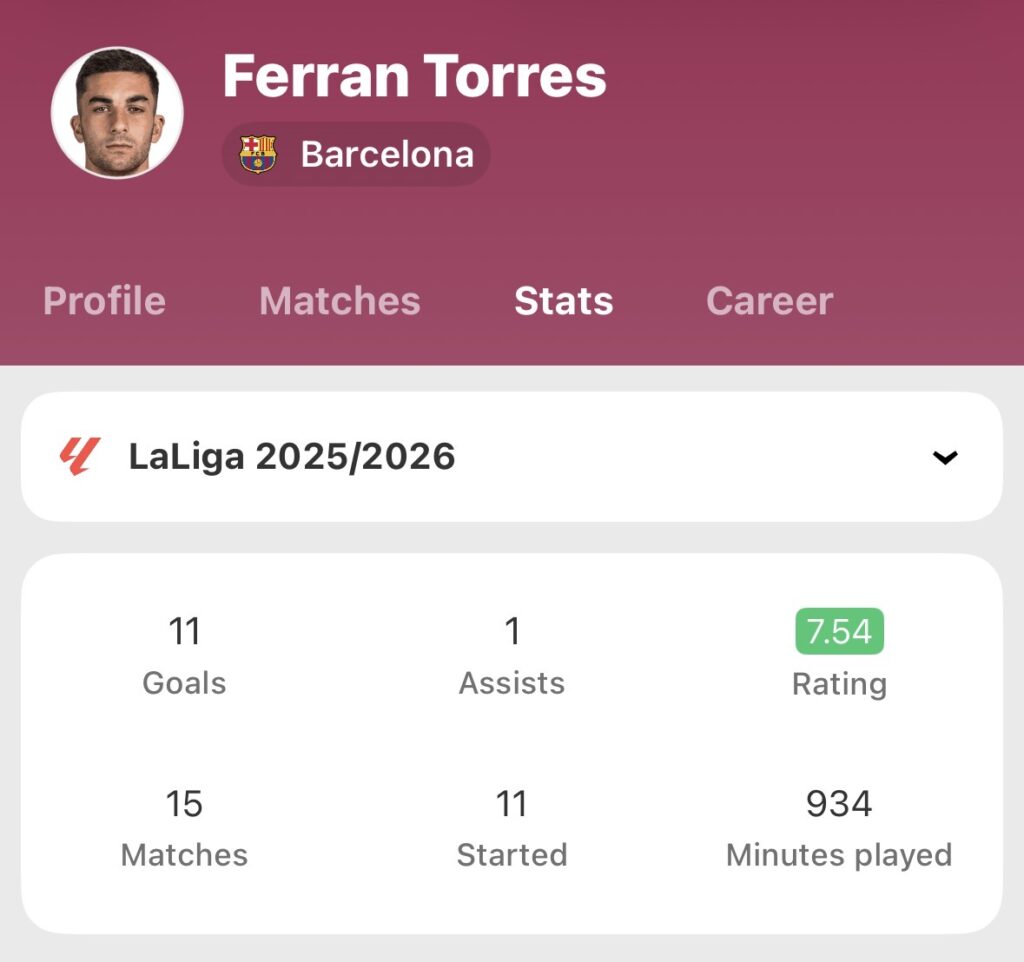Tap the green 7.54 rating badge

[x=839, y=631]
